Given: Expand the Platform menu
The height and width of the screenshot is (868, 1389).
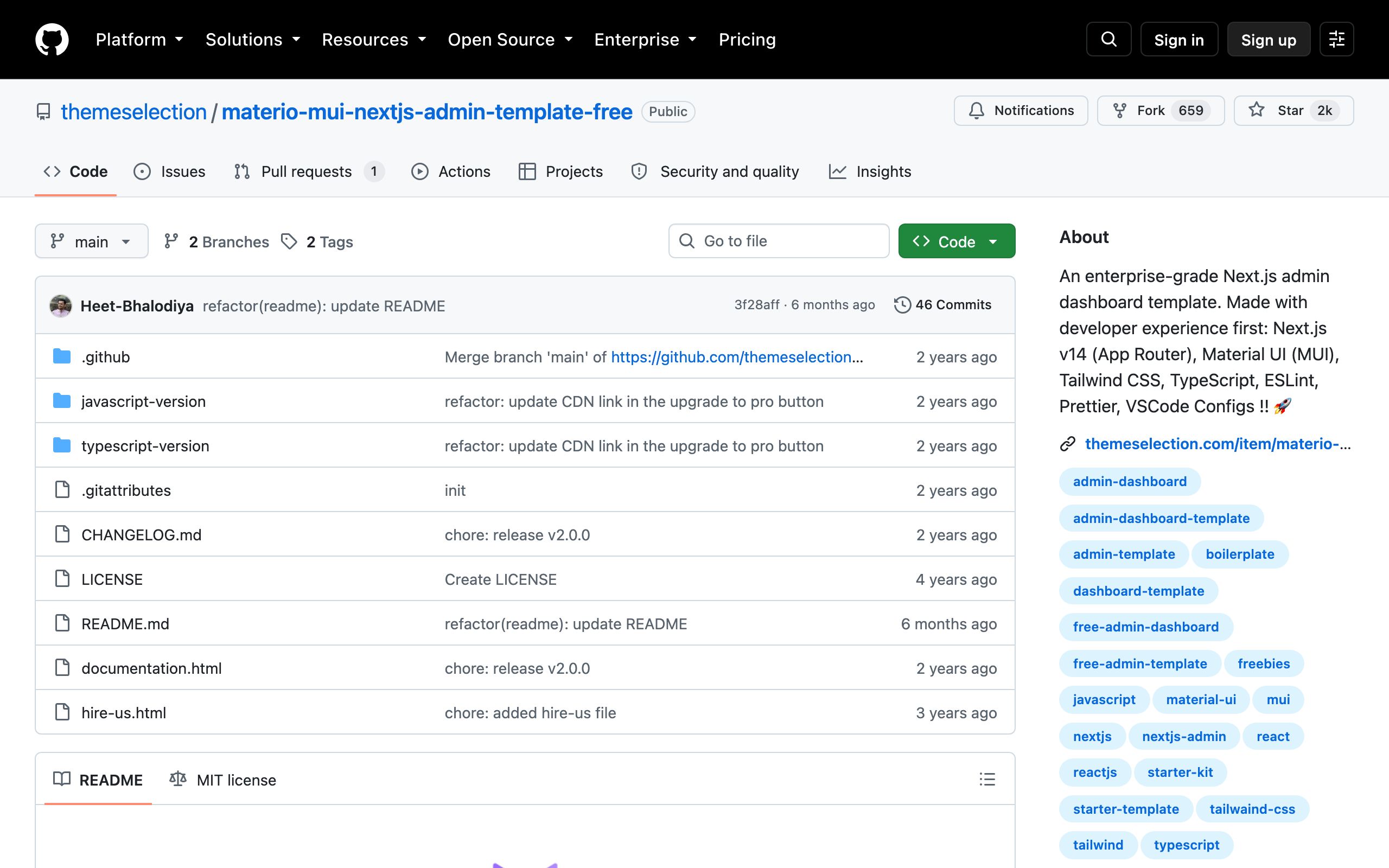Looking at the screenshot, I should (139, 40).
